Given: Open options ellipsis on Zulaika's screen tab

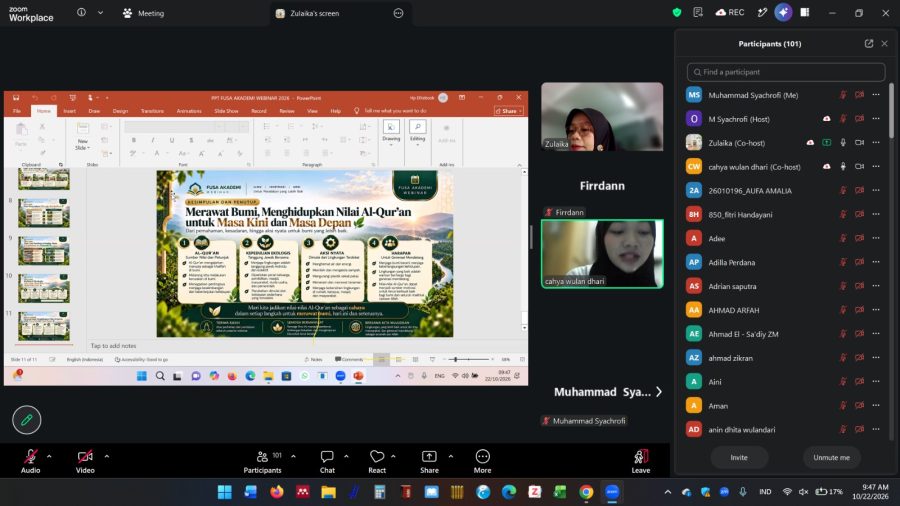Looking at the screenshot, I should [398, 13].
